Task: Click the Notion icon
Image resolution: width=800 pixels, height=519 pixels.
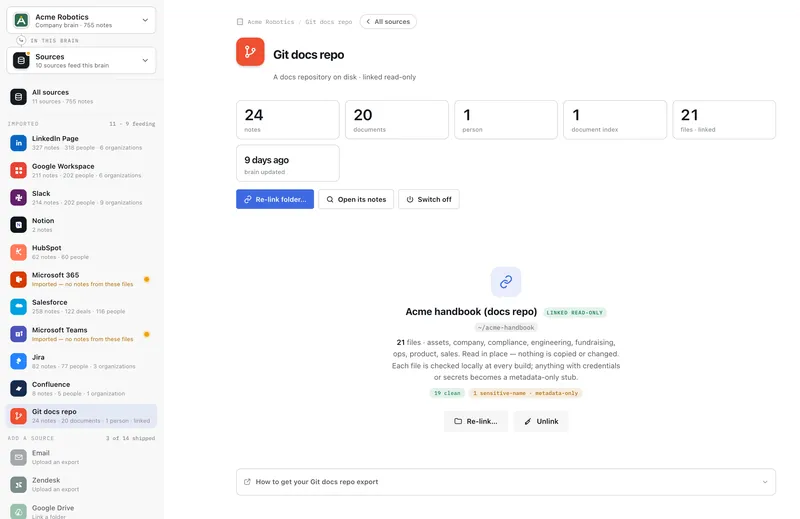Action: coord(18,225)
